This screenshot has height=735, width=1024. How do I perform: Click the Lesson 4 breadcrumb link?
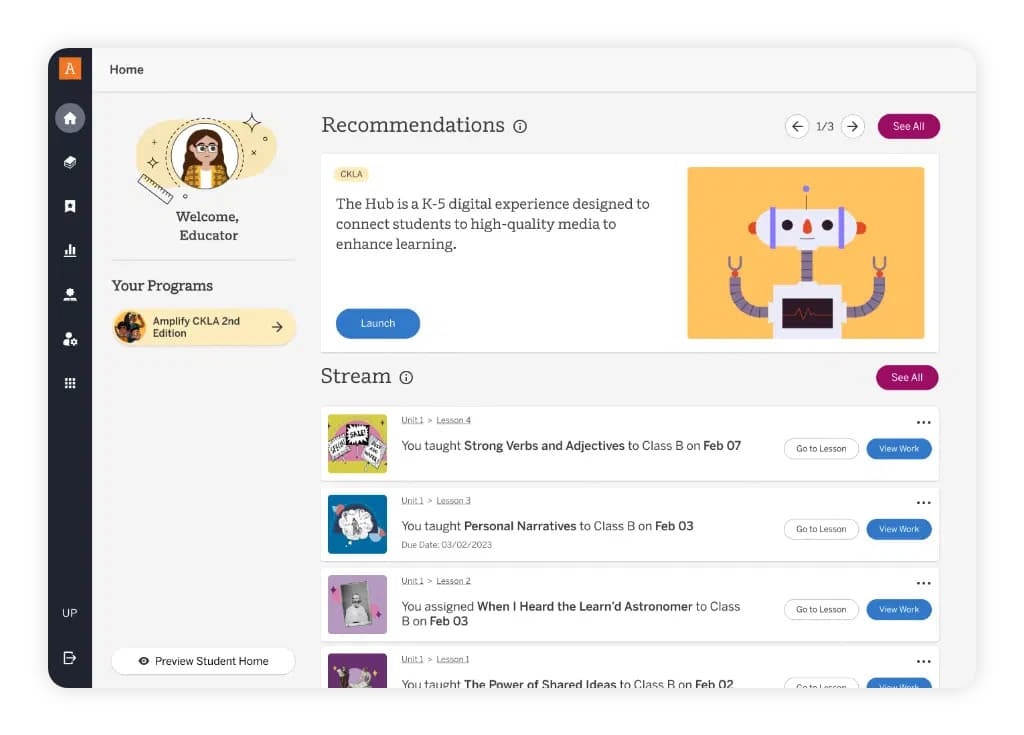click(x=453, y=420)
